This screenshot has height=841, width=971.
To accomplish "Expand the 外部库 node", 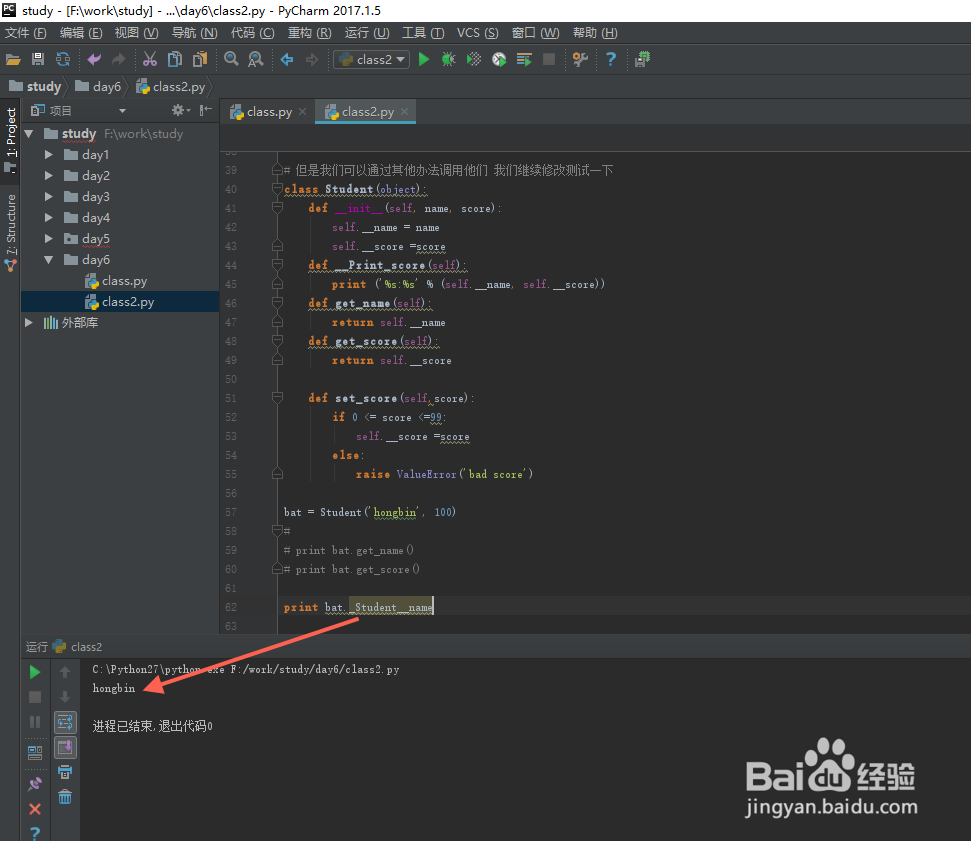I will pos(28,323).
